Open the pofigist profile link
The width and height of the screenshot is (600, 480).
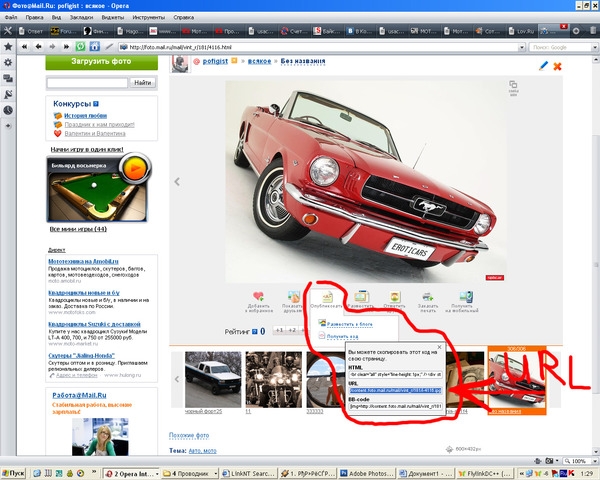click(x=215, y=61)
